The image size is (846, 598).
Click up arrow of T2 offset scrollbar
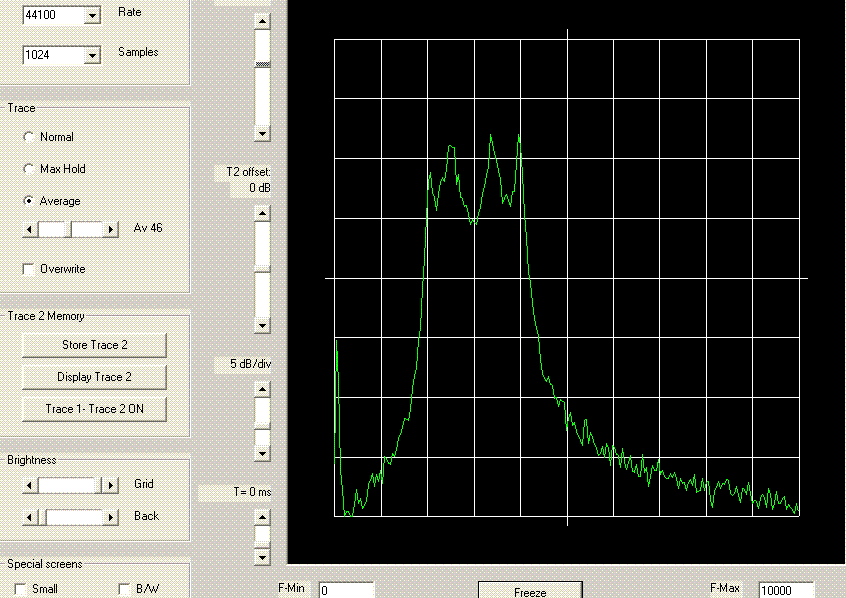tap(262, 213)
